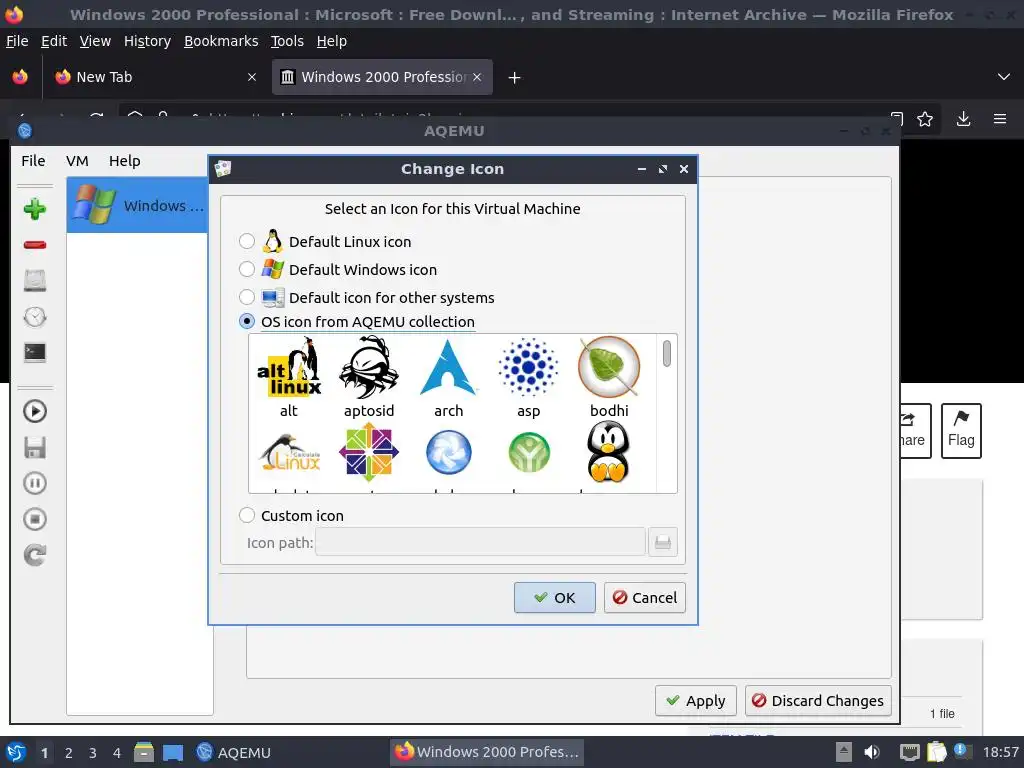The height and width of the screenshot is (768, 1024).
Task: Confirm with the OK button
Action: click(554, 598)
